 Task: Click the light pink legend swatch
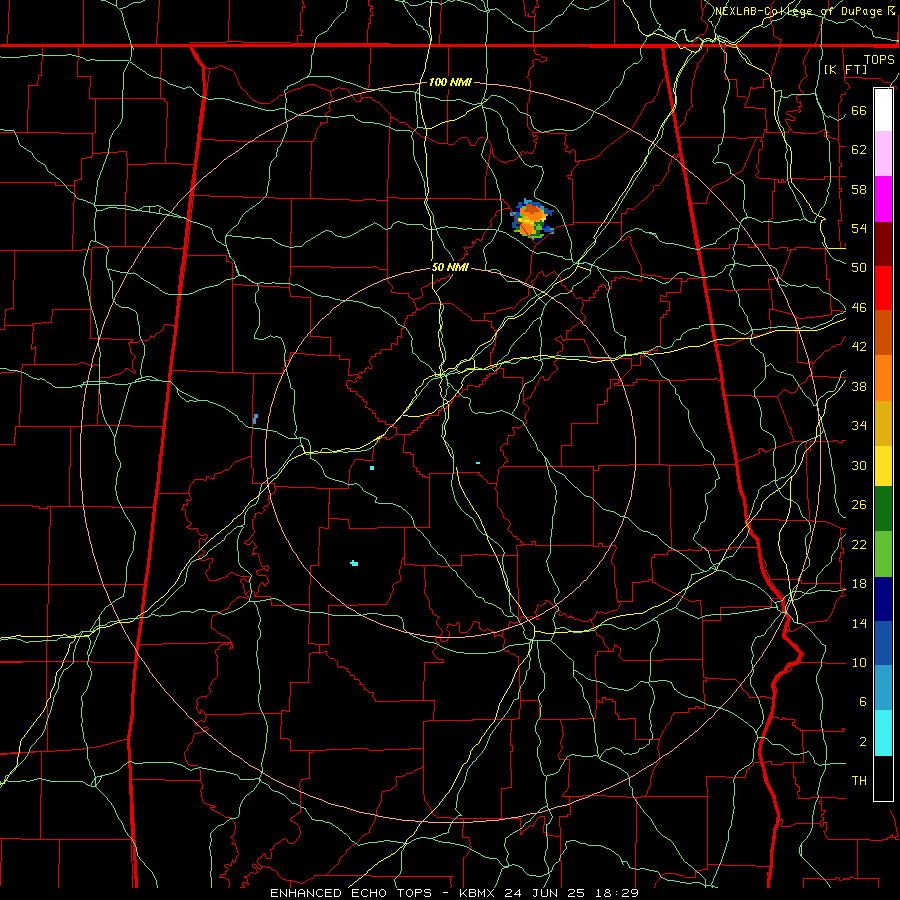(x=883, y=154)
